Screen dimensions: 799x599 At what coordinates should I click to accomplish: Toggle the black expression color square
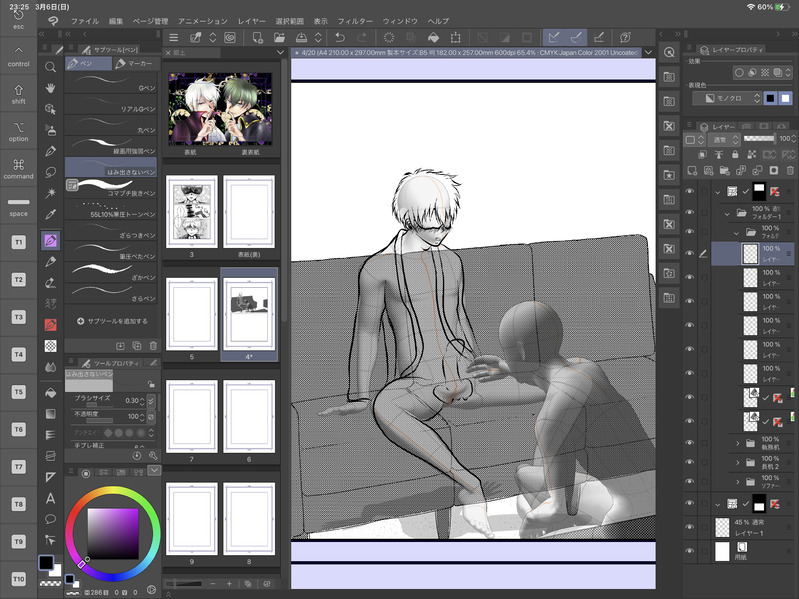tap(770, 98)
